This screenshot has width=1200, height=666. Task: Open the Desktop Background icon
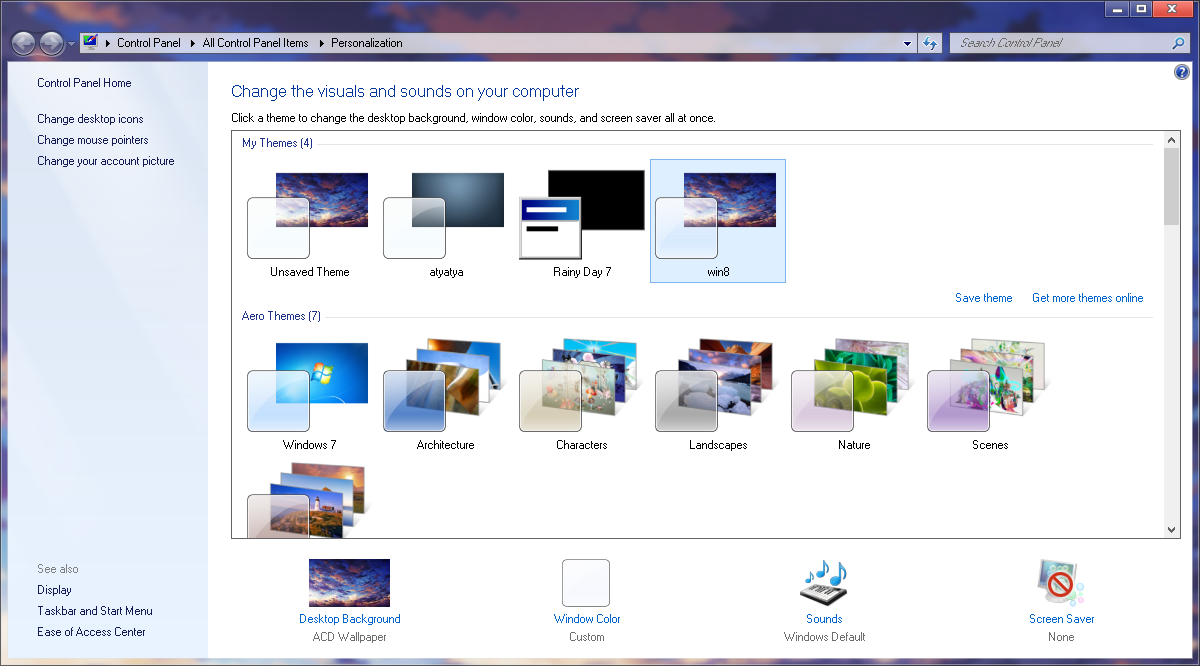click(349, 583)
